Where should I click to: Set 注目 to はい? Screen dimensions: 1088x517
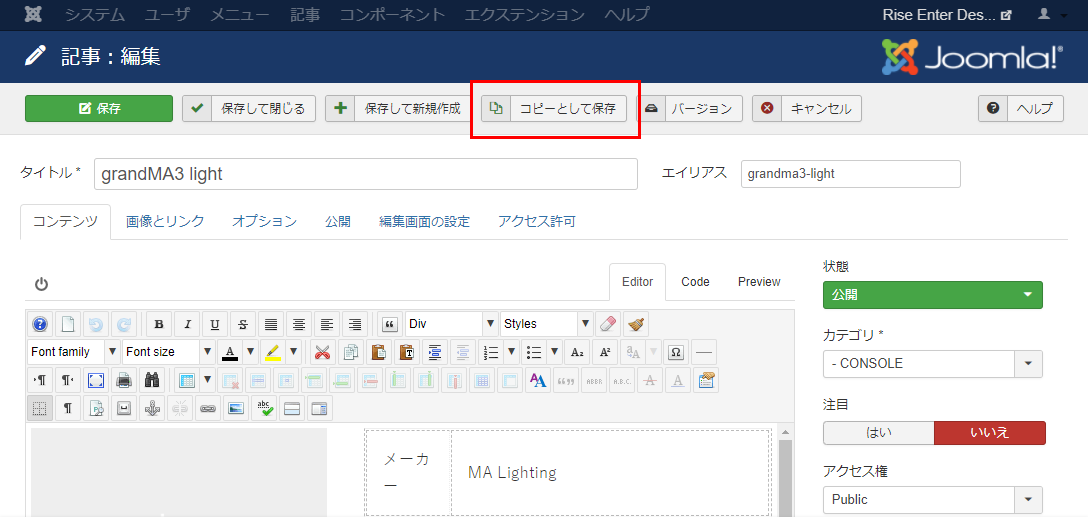coord(878,432)
